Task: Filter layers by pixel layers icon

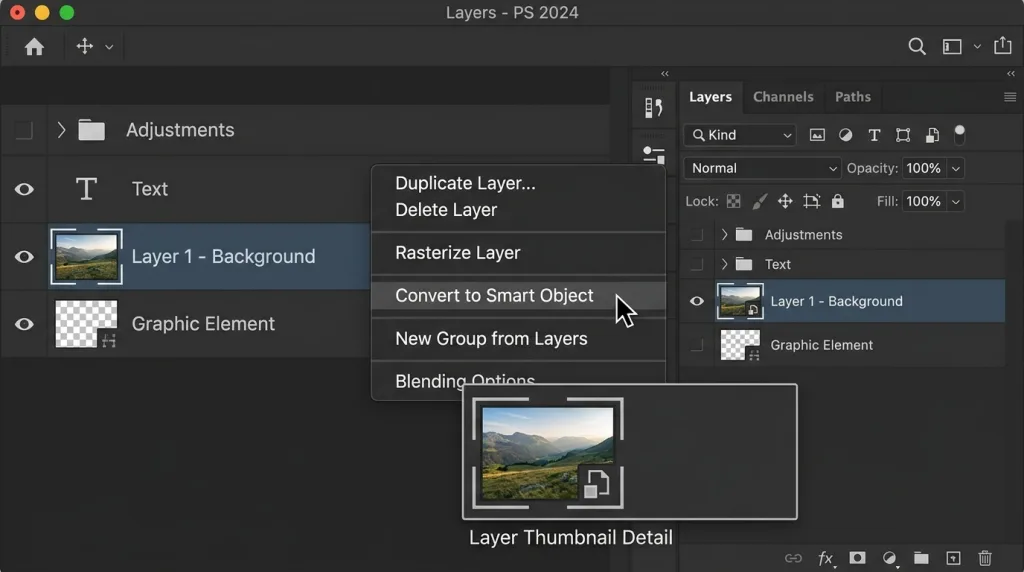Action: pos(817,135)
